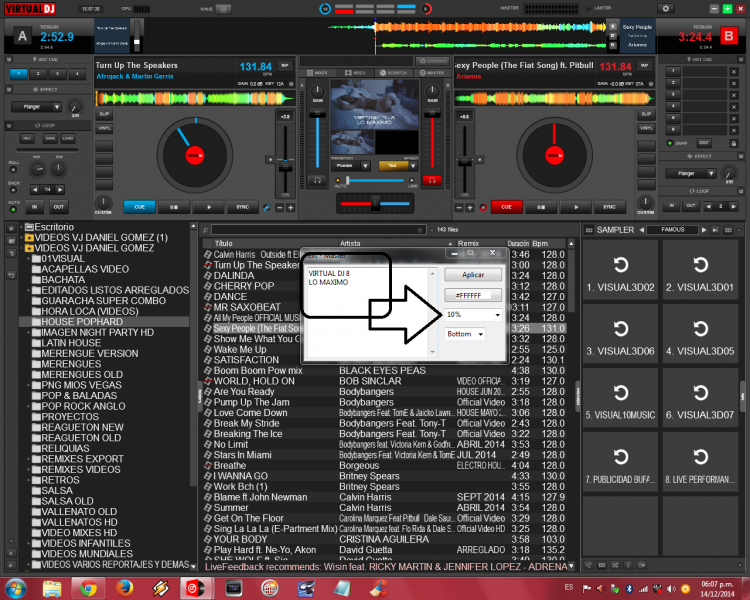Open Windows Start menu
Viewport: 750px width, 600px height.
coord(16,588)
